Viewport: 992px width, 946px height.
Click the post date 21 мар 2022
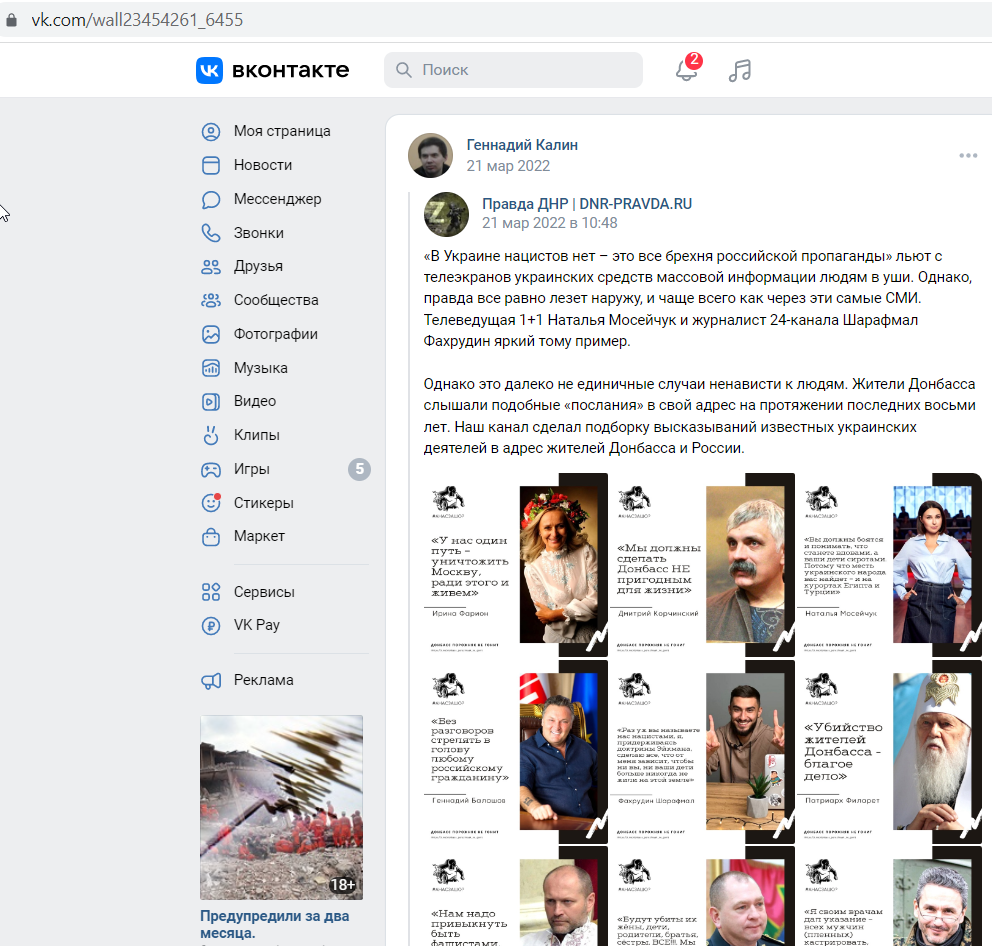point(508,166)
